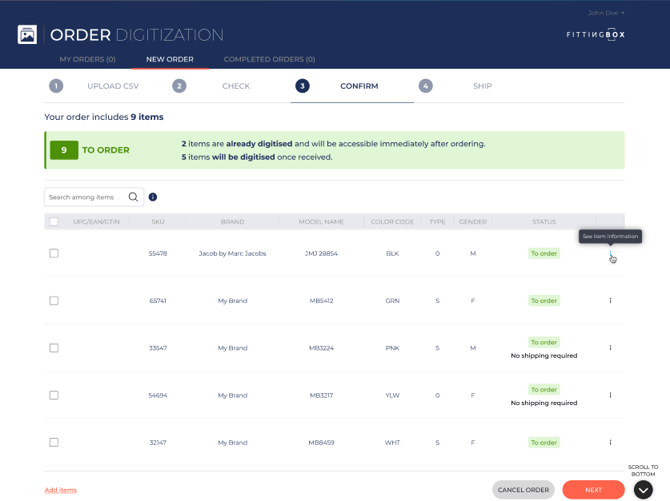The height and width of the screenshot is (501, 670).
Task: Select the checkbox for model MB5412
Action: [x=54, y=301]
